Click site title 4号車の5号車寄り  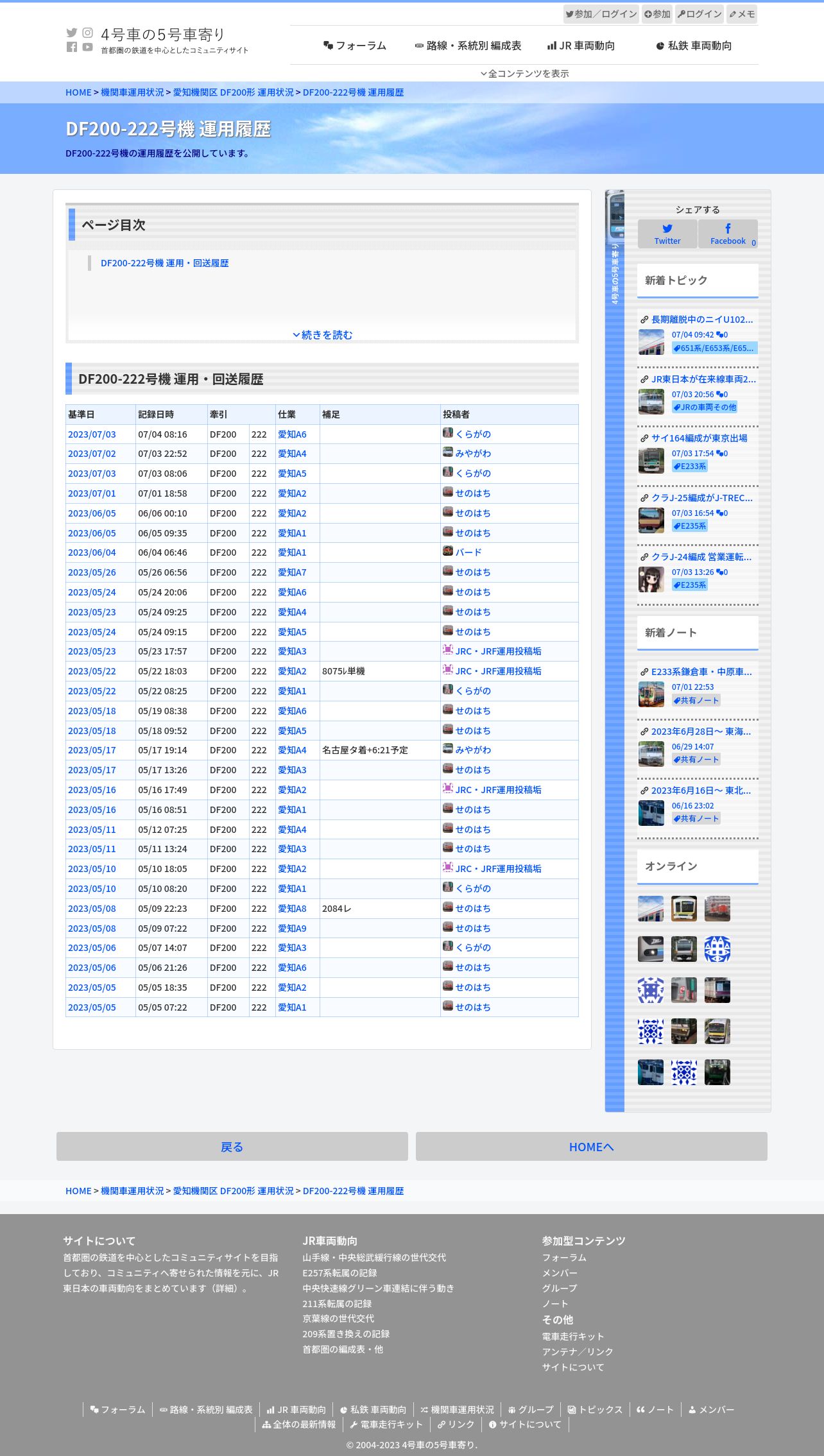(x=163, y=34)
